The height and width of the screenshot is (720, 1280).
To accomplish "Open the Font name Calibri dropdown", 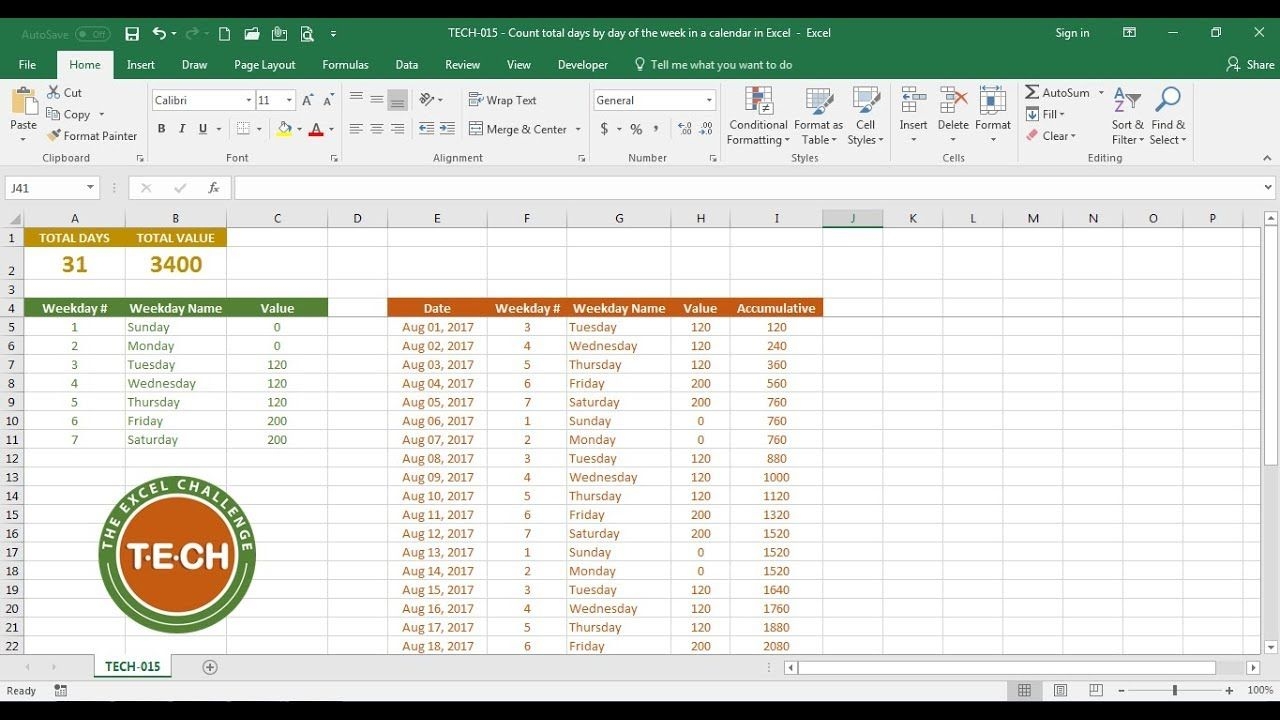I will (249, 100).
